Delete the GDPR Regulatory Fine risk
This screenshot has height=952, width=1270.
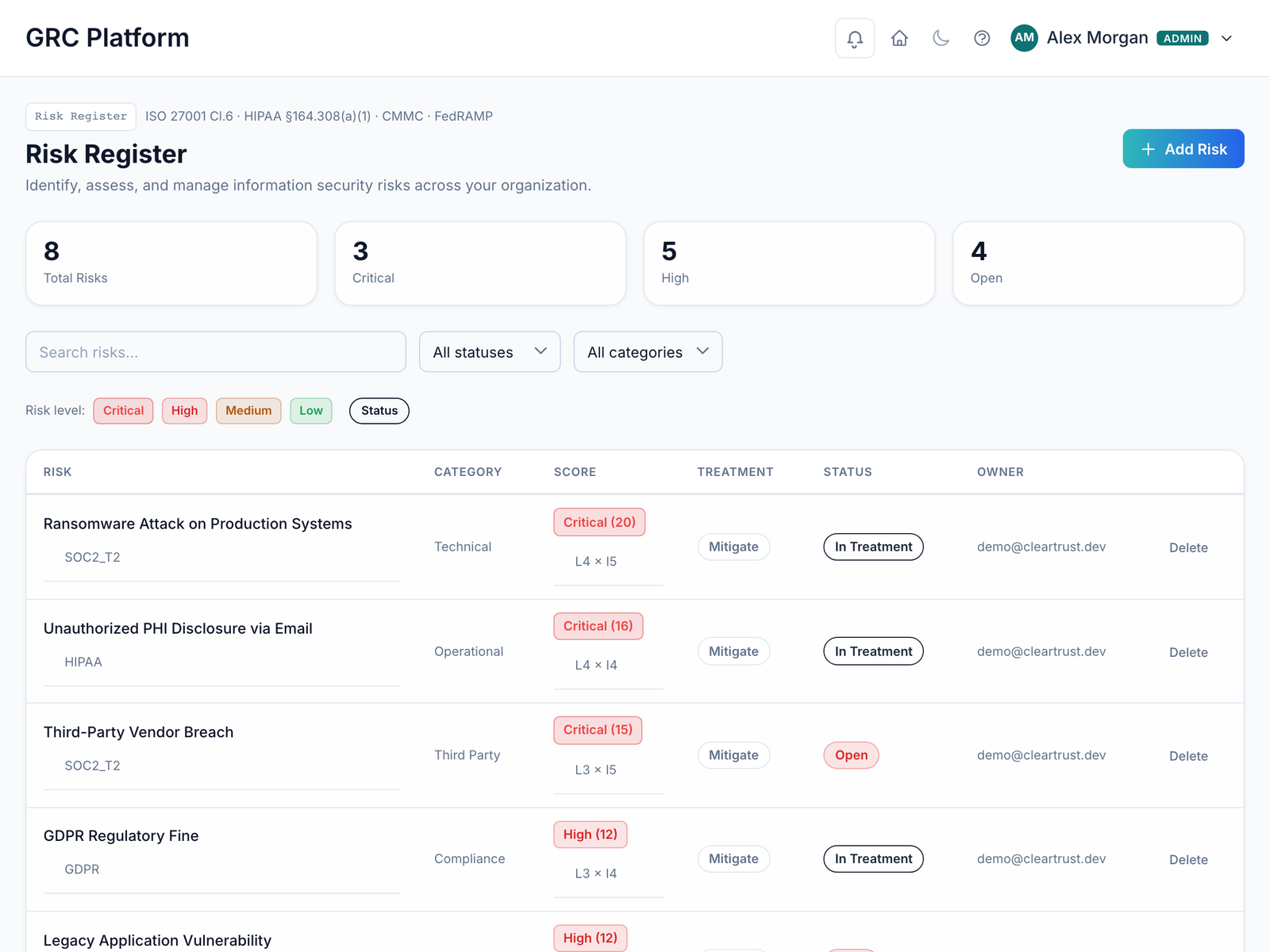coord(1188,860)
